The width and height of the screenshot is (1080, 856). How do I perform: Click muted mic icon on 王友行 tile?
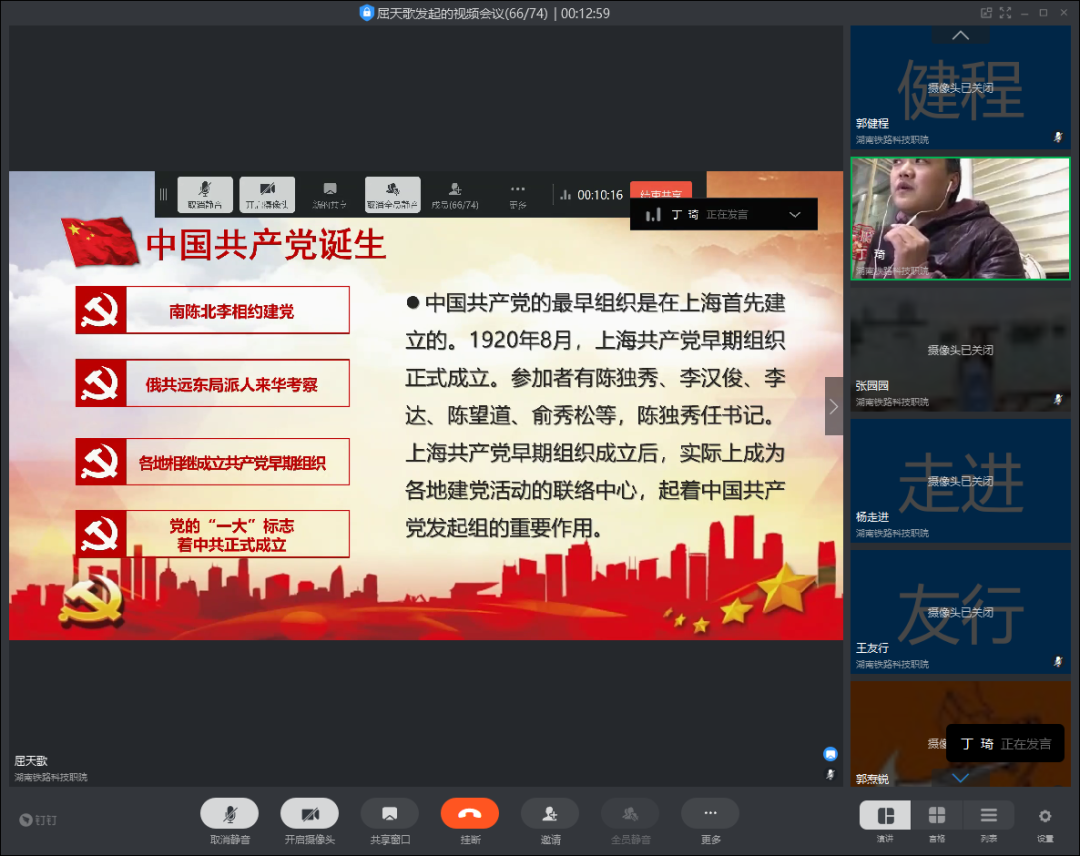tap(1058, 661)
